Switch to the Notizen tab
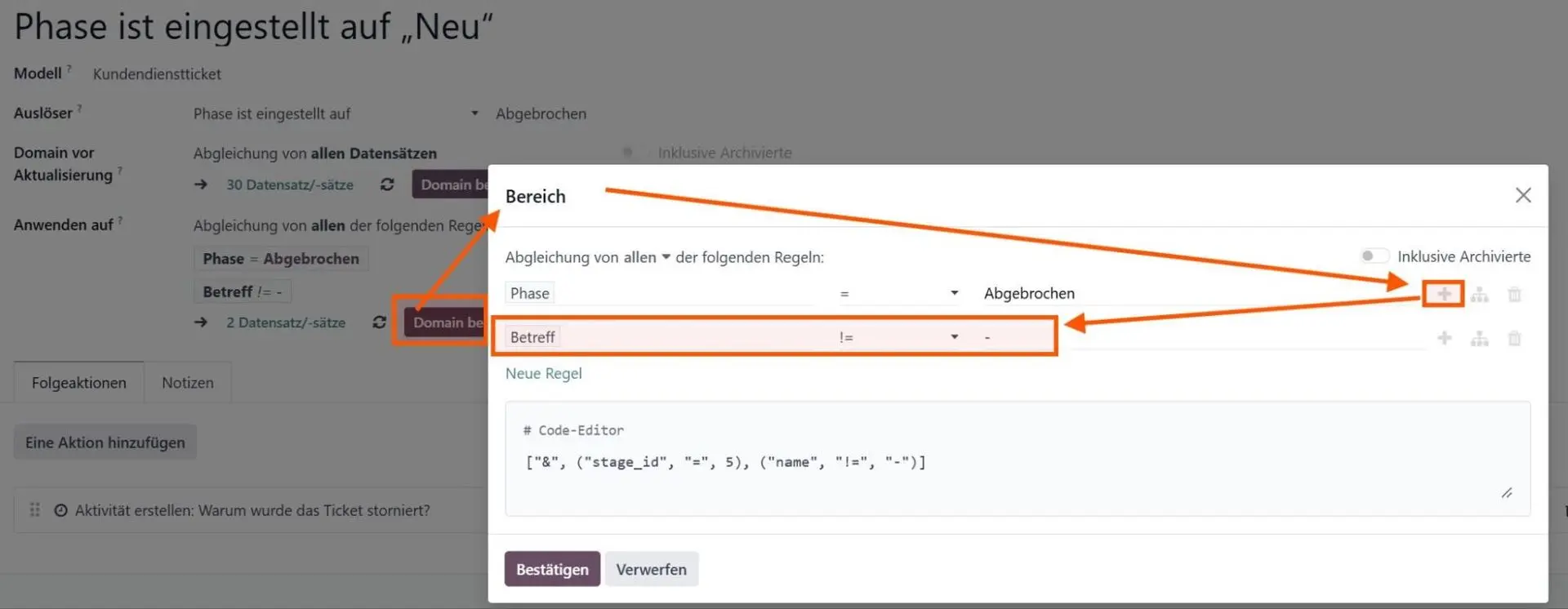Viewport: 1568px width, 609px height. click(x=188, y=383)
